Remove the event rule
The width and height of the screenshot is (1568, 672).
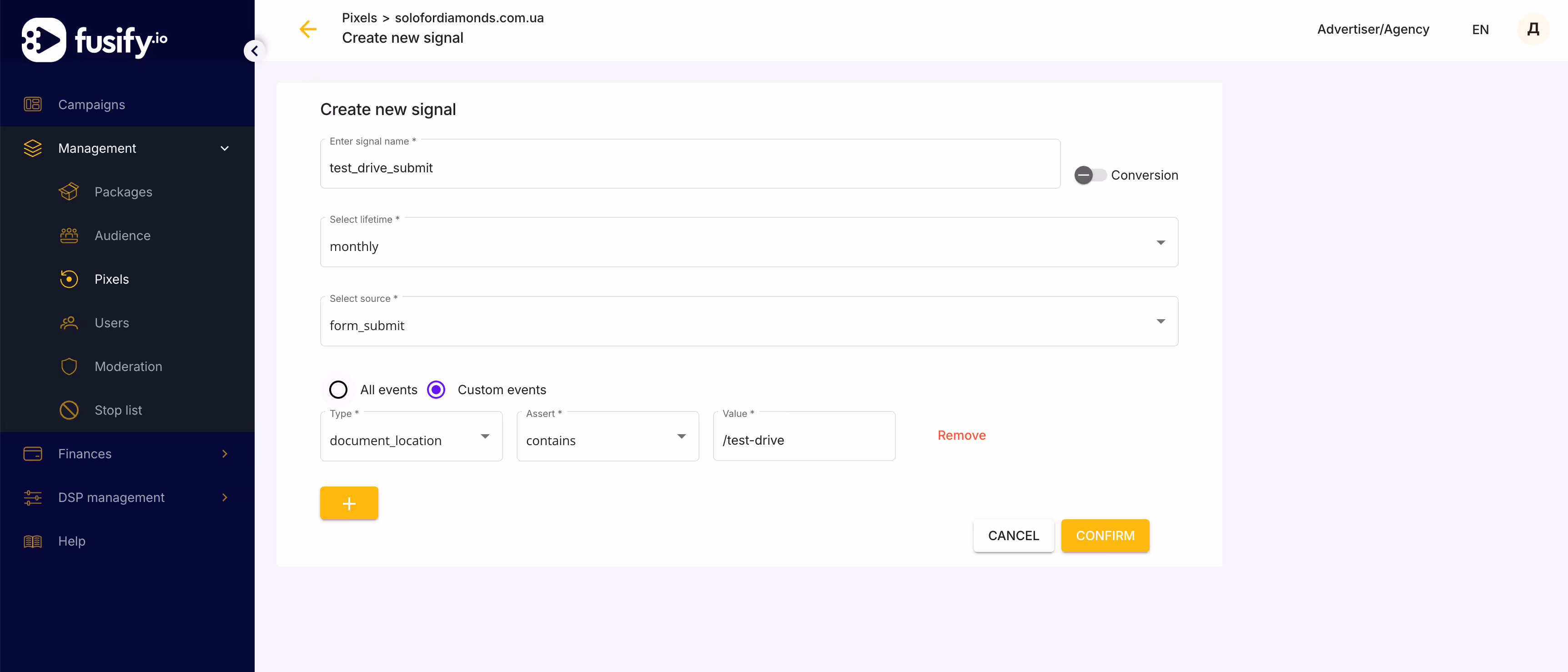pyautogui.click(x=961, y=435)
